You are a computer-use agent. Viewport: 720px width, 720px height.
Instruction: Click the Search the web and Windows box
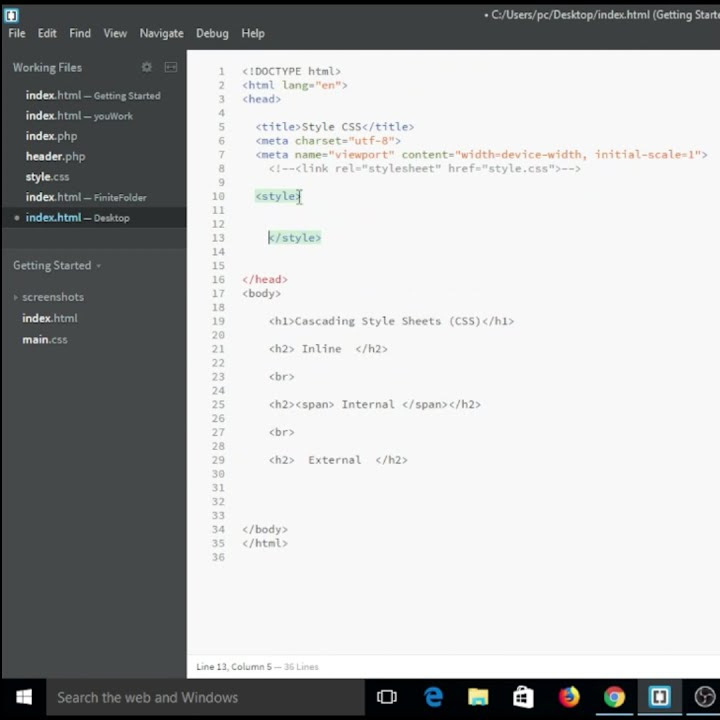205,697
